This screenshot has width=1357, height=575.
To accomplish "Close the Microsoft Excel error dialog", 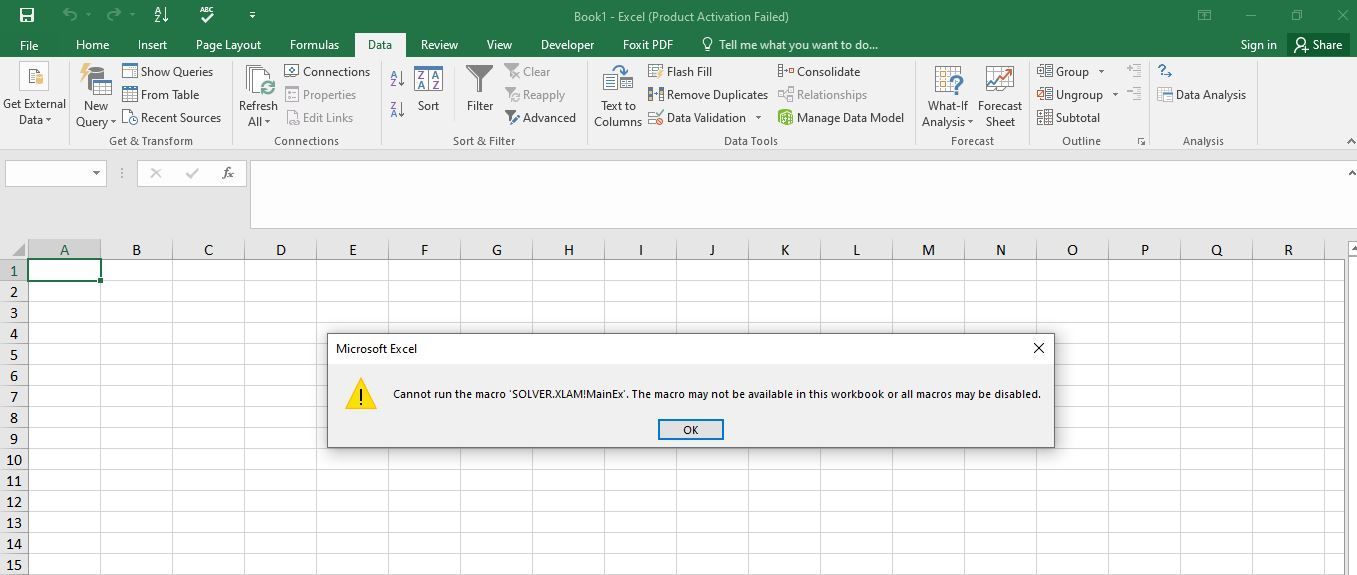I will [1038, 348].
